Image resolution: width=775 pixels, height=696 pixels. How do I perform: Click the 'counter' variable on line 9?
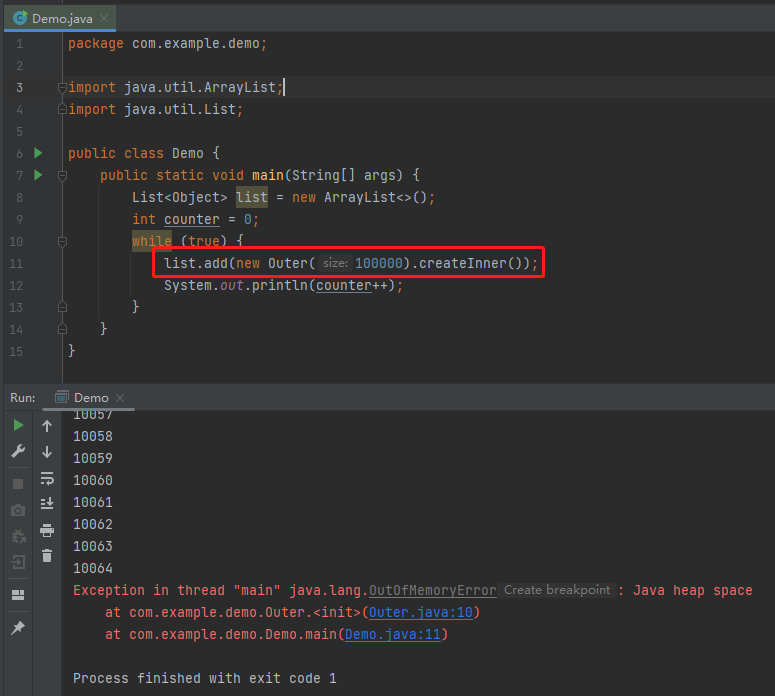[192, 219]
